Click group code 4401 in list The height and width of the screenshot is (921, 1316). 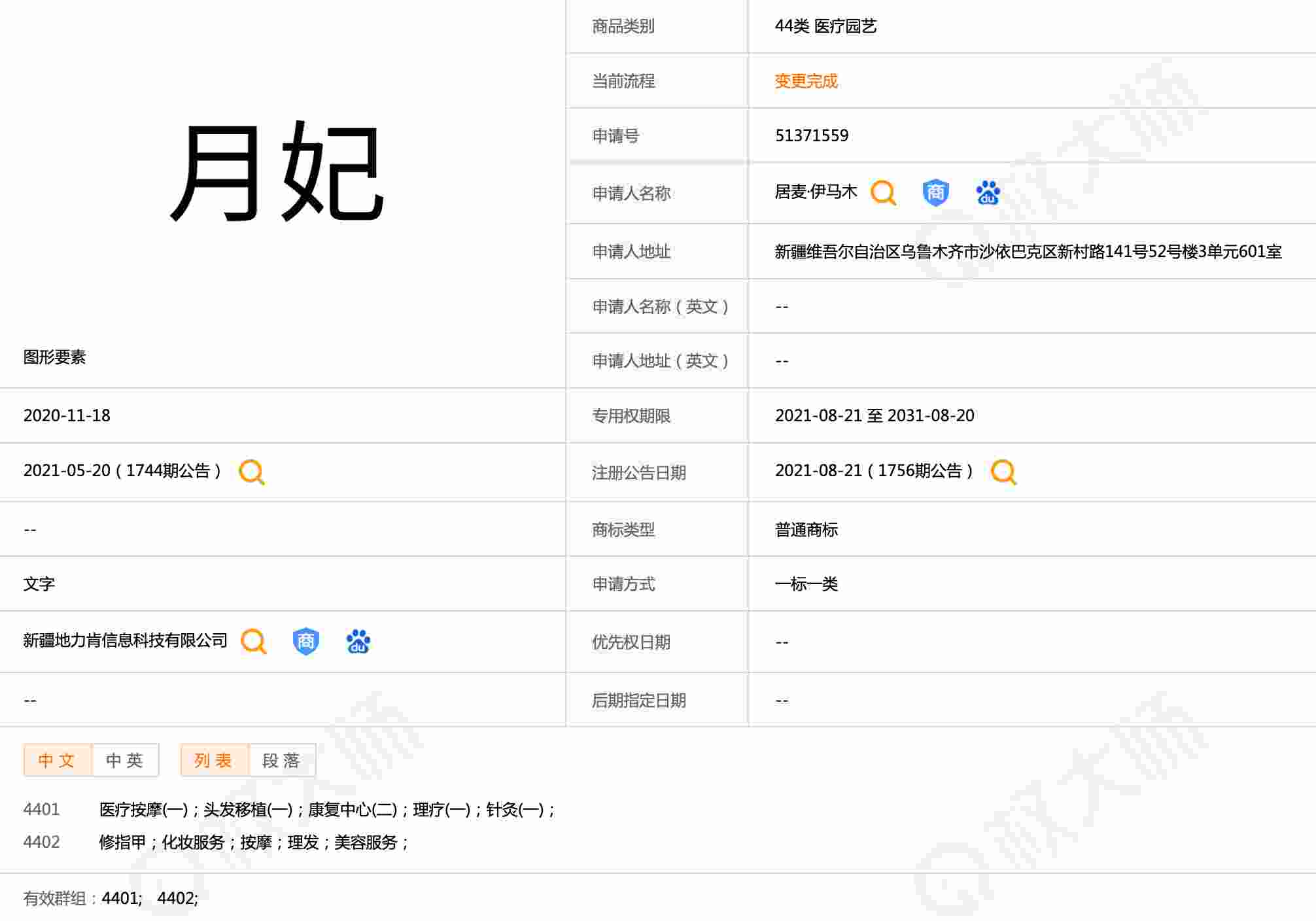click(x=41, y=810)
